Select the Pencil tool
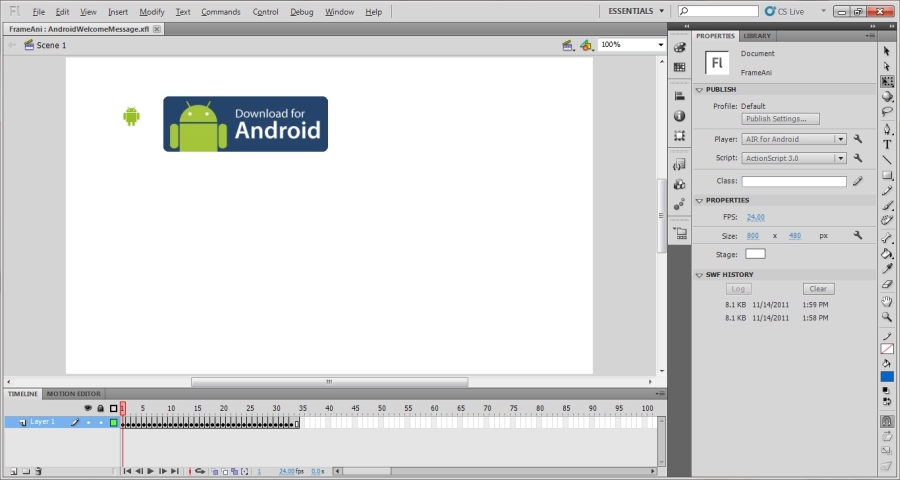900x480 pixels. point(887,191)
